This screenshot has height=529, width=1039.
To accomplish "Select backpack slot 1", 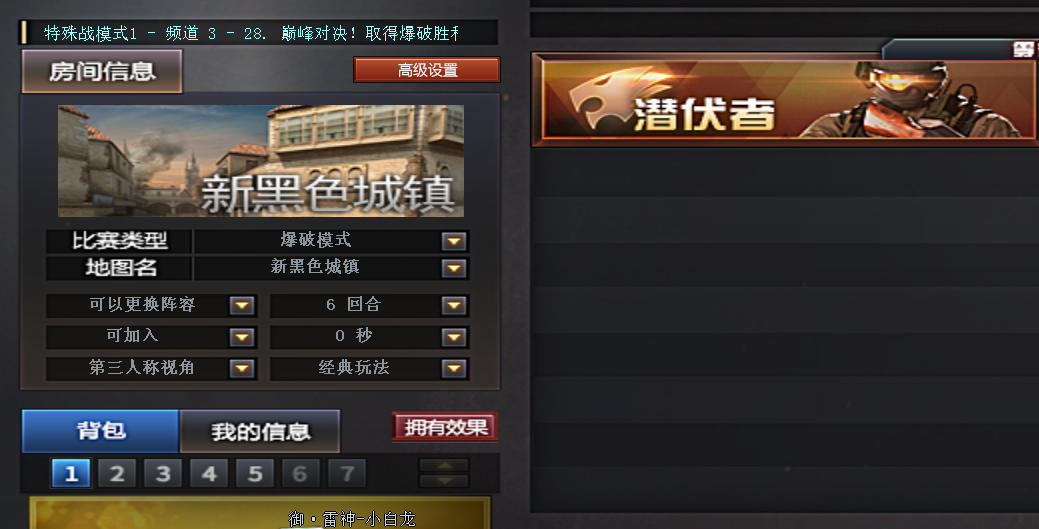I will [71, 473].
